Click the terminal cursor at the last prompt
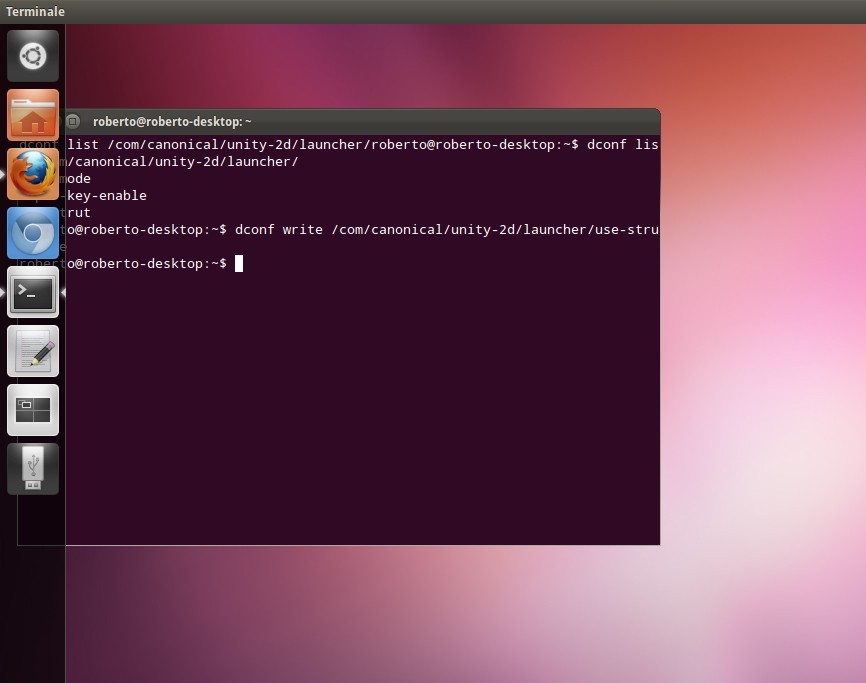This screenshot has width=866, height=683. (239, 263)
